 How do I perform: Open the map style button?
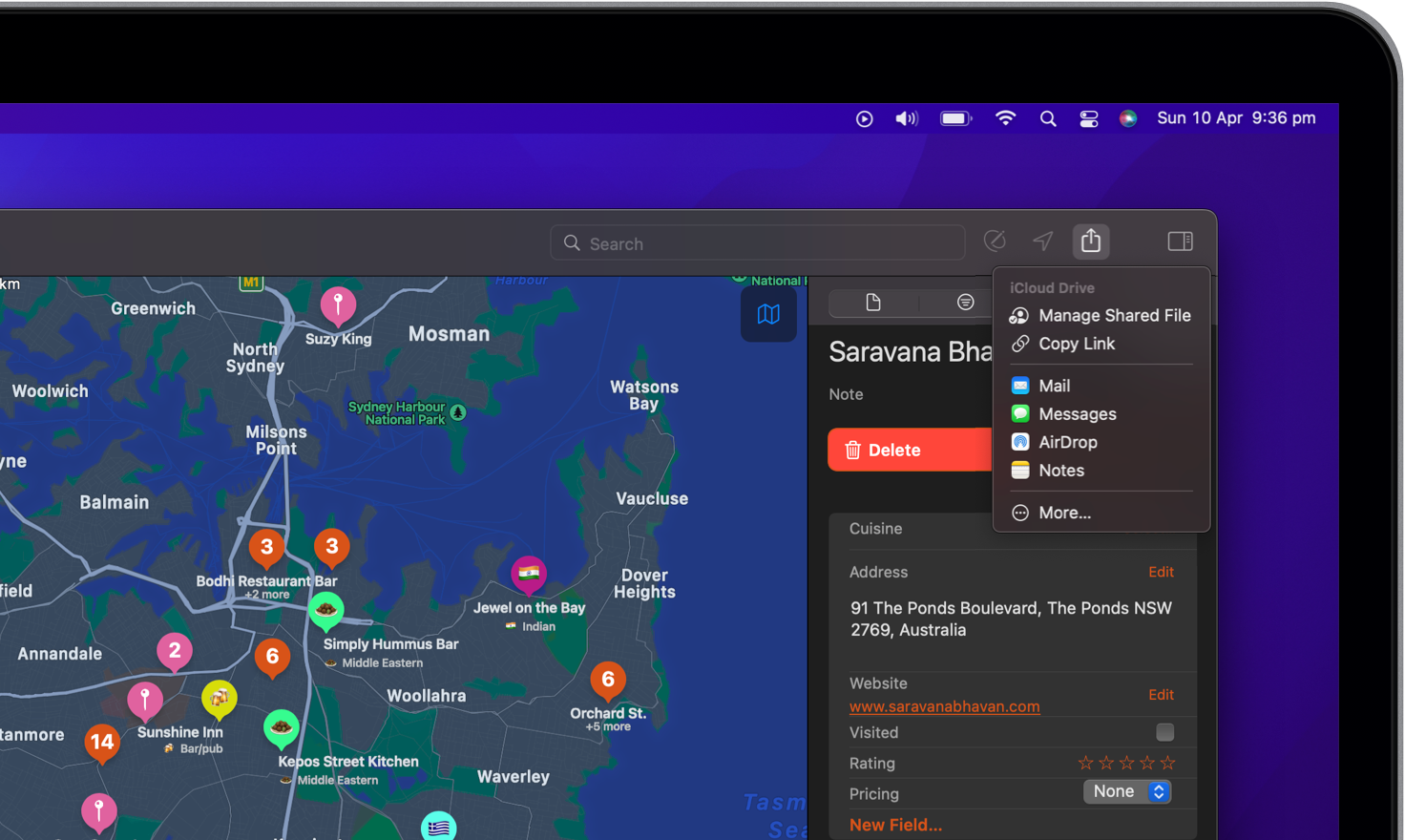(x=768, y=314)
